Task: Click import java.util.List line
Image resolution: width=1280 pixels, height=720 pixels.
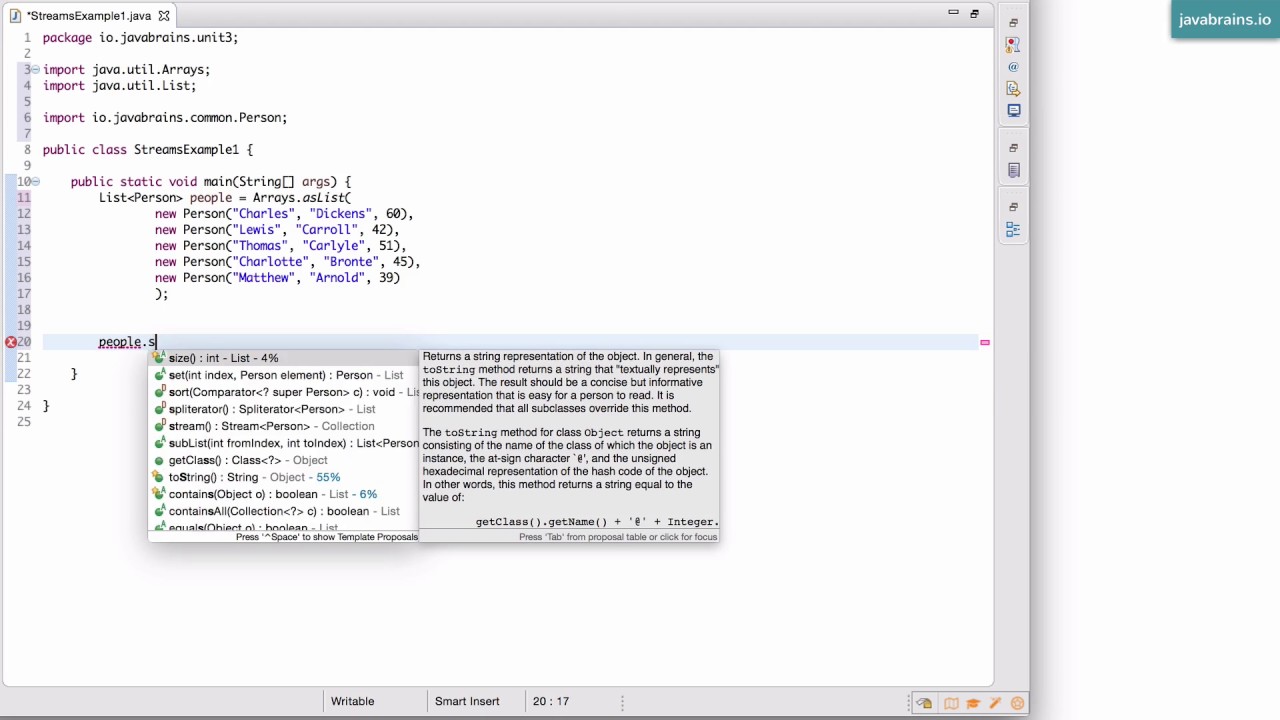Action: point(119,86)
